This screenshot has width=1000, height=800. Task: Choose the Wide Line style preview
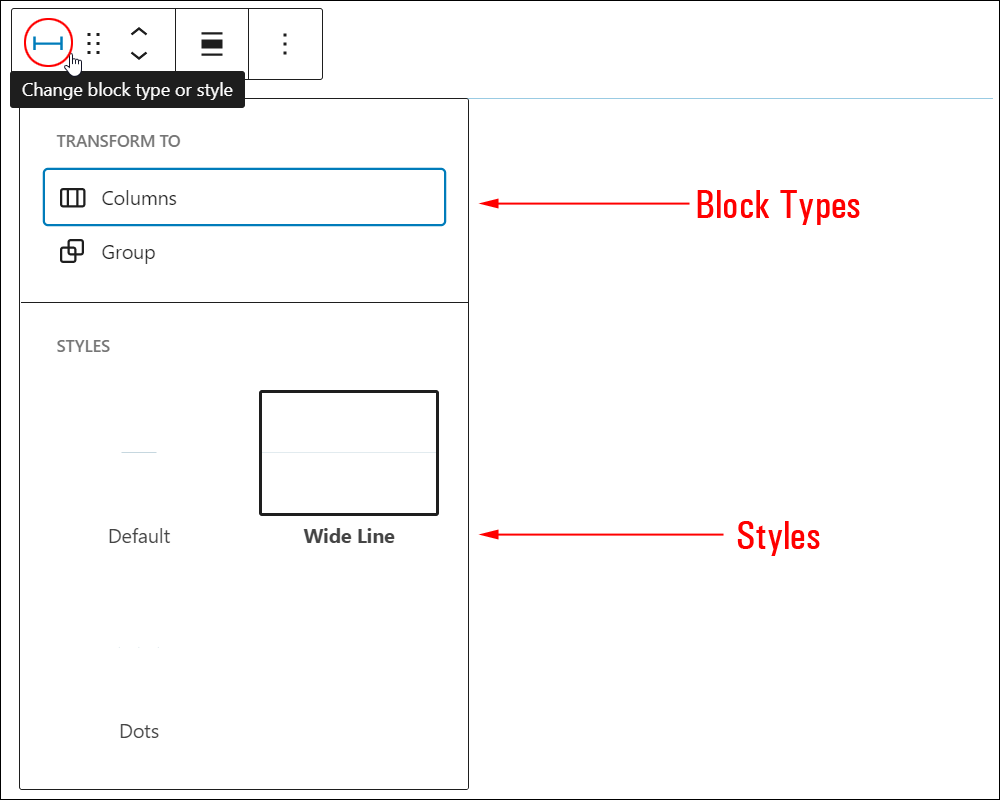(x=349, y=452)
